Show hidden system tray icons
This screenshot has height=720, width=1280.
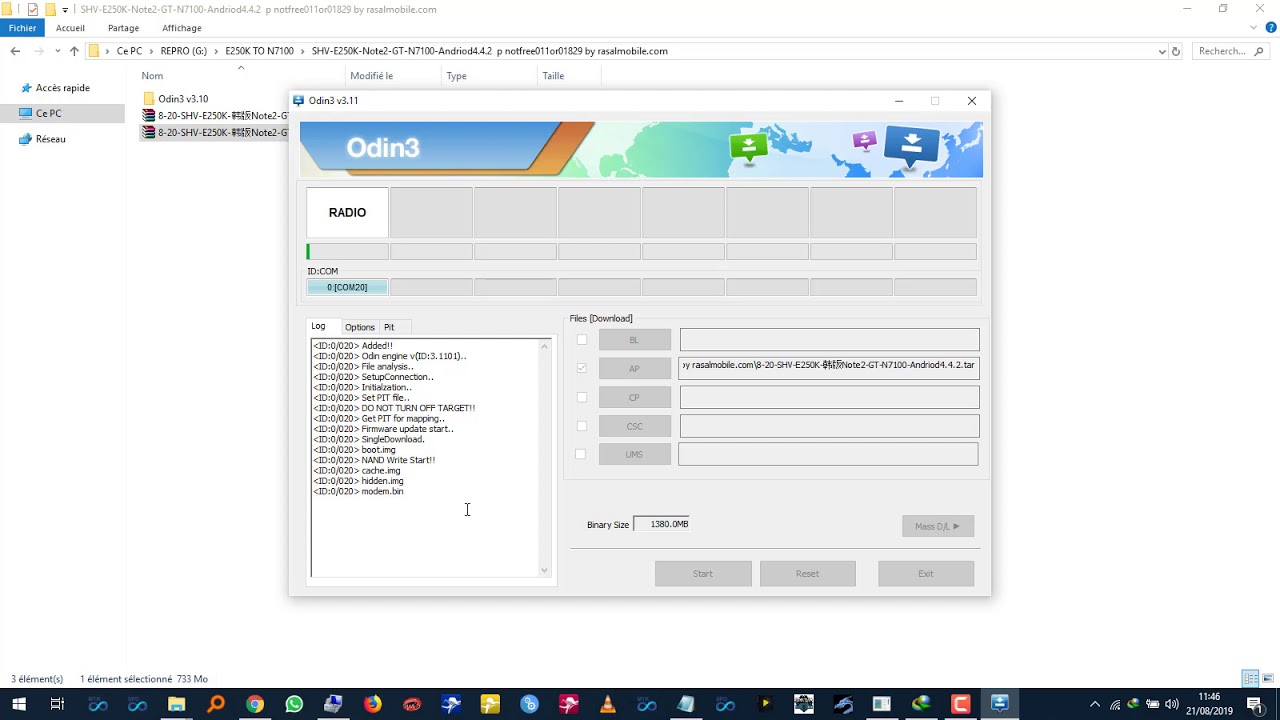click(x=1095, y=704)
